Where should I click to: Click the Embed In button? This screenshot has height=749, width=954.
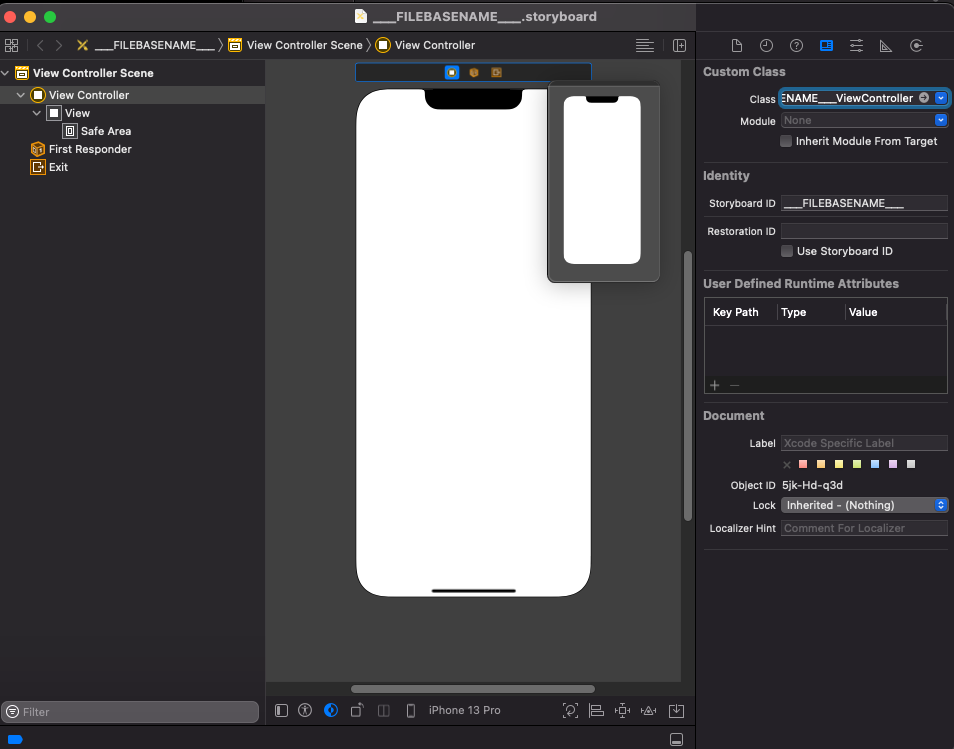coord(676,711)
